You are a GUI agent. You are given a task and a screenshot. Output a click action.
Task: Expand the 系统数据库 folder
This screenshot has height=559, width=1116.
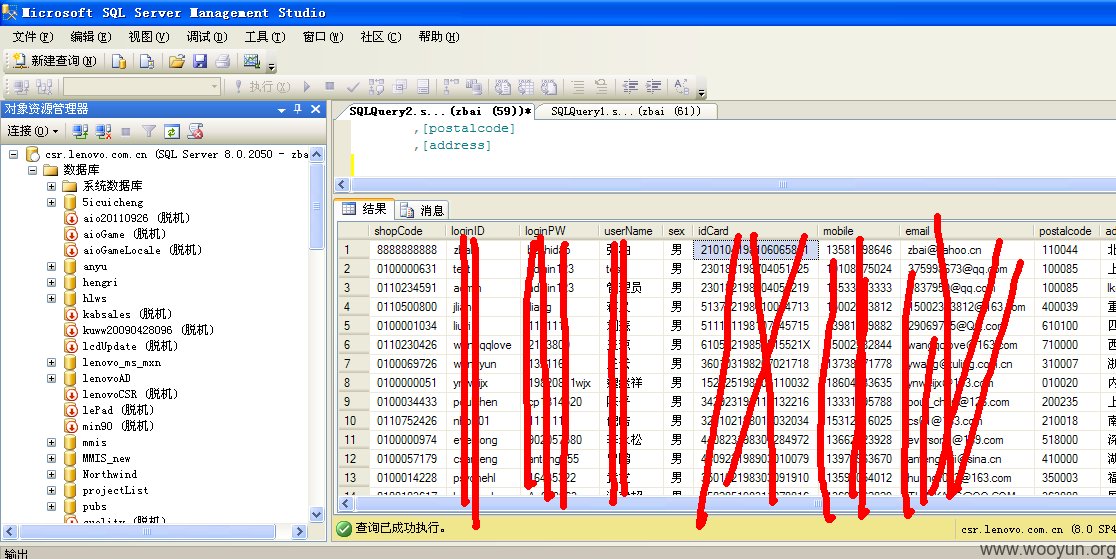pos(51,186)
